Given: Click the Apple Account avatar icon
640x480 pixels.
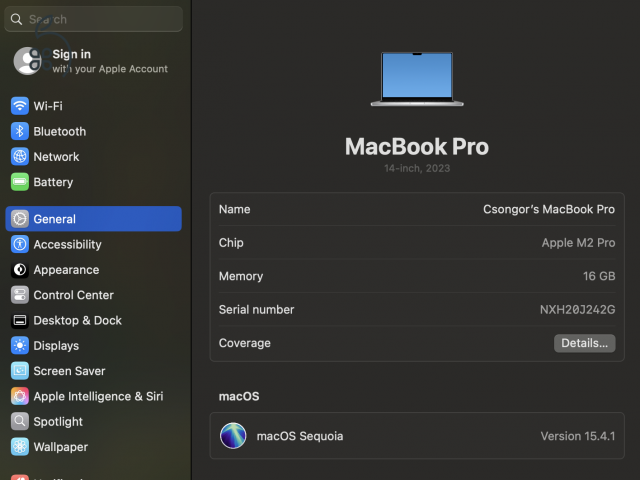Looking at the screenshot, I should 27,61.
